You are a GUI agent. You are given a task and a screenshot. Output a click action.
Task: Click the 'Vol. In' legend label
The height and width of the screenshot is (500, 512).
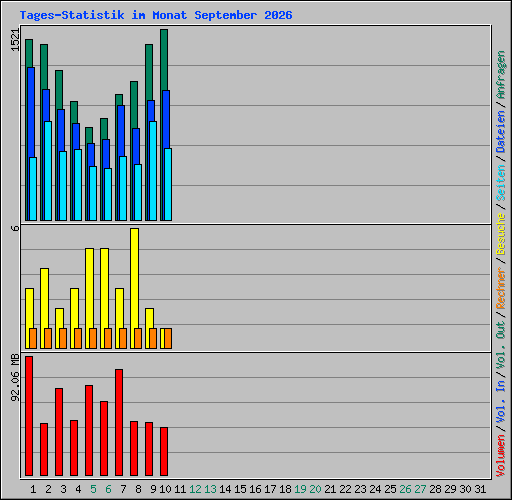pos(501,402)
